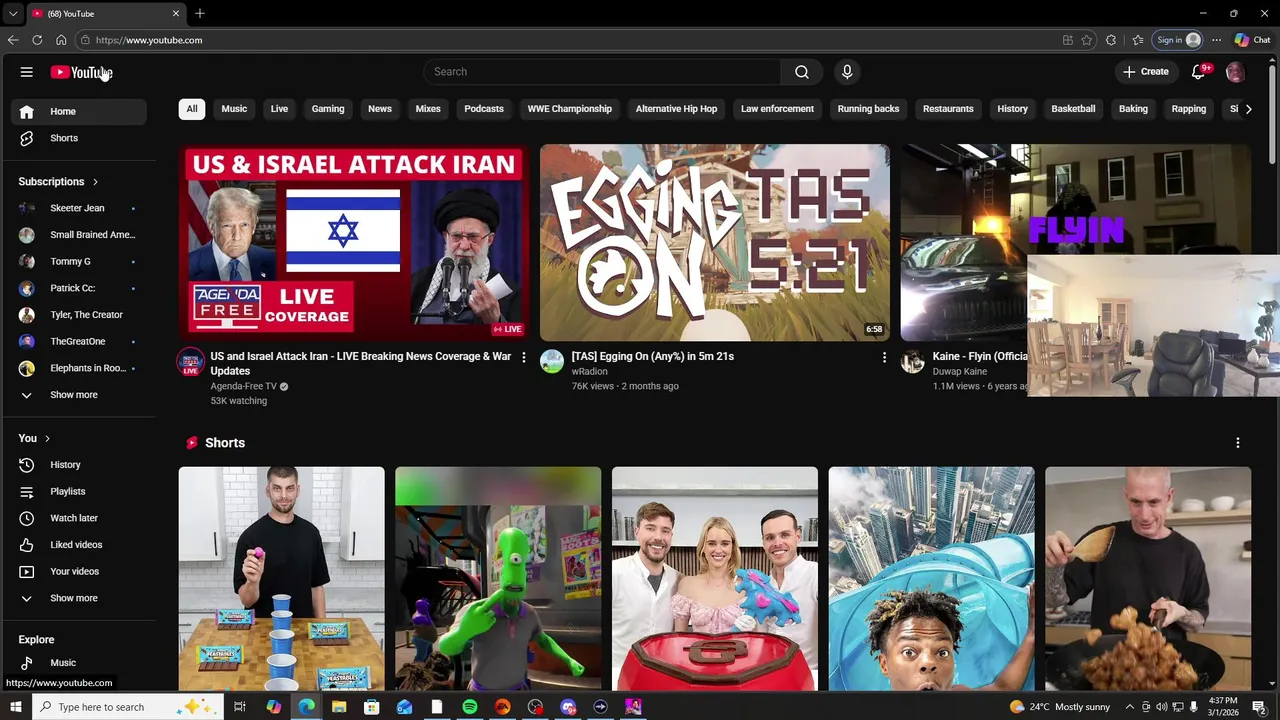This screenshot has height=720, width=1280.
Task: Open Watch later in the sidebar
Action: point(78,518)
